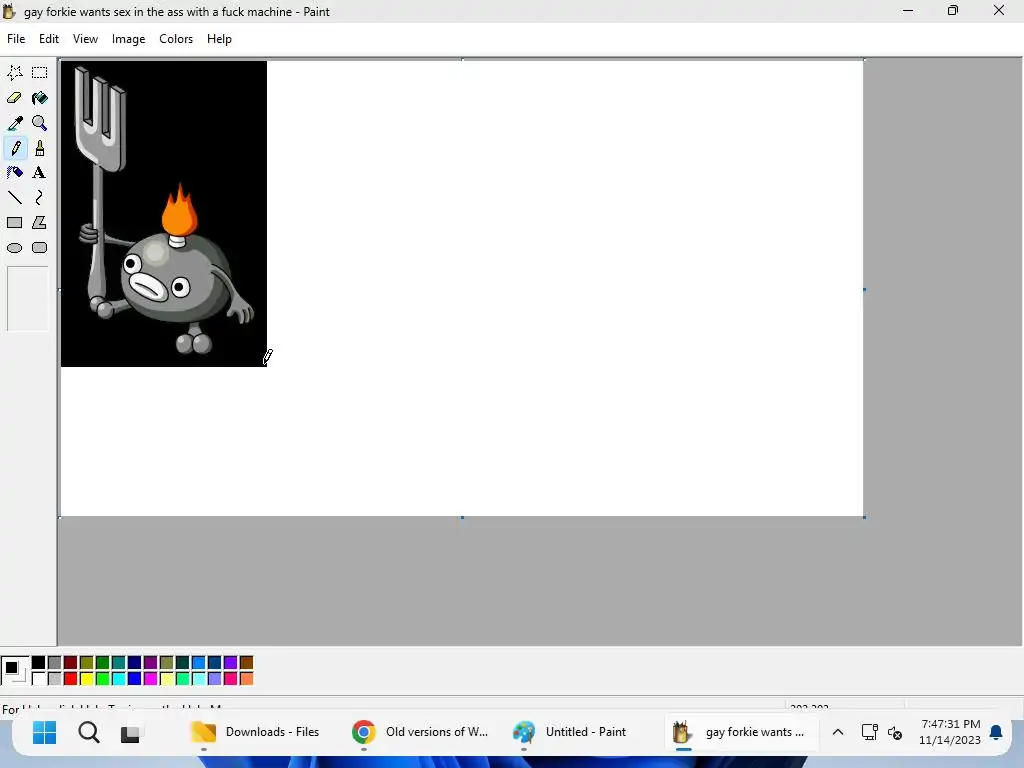Open the display/network tray icon
1024x768 pixels.
tap(869, 732)
